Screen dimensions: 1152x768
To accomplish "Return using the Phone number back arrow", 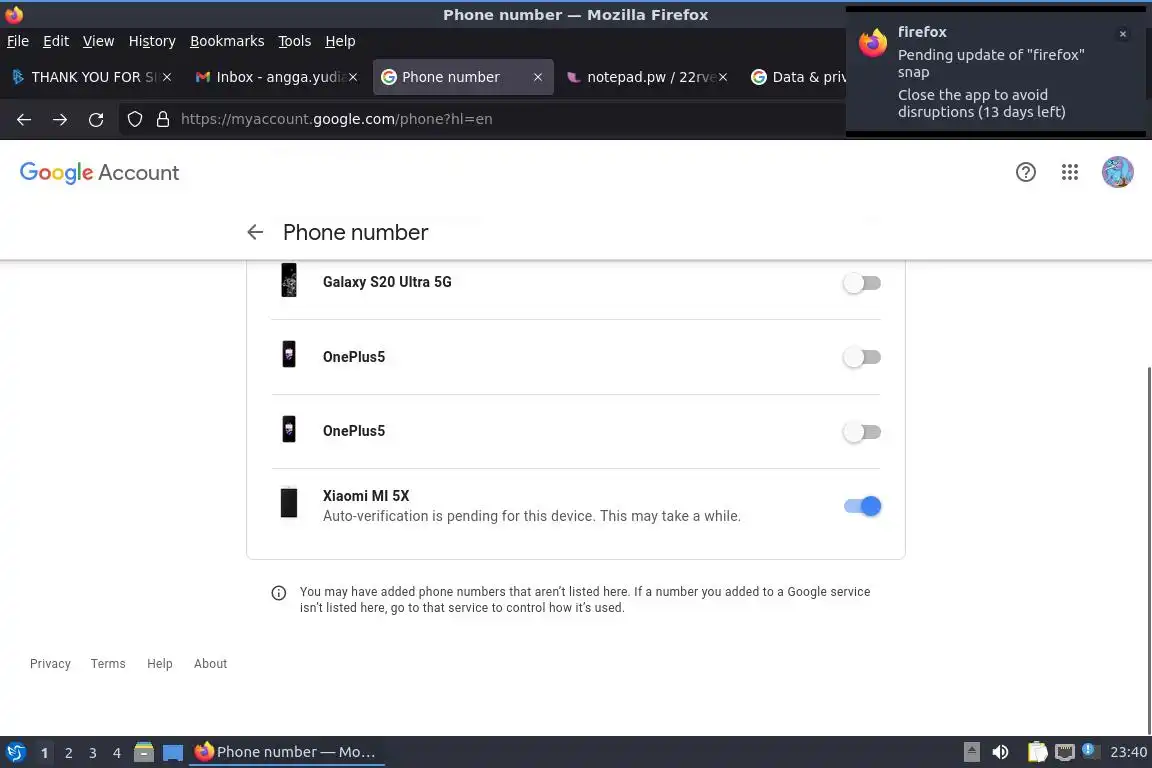I will tap(255, 232).
